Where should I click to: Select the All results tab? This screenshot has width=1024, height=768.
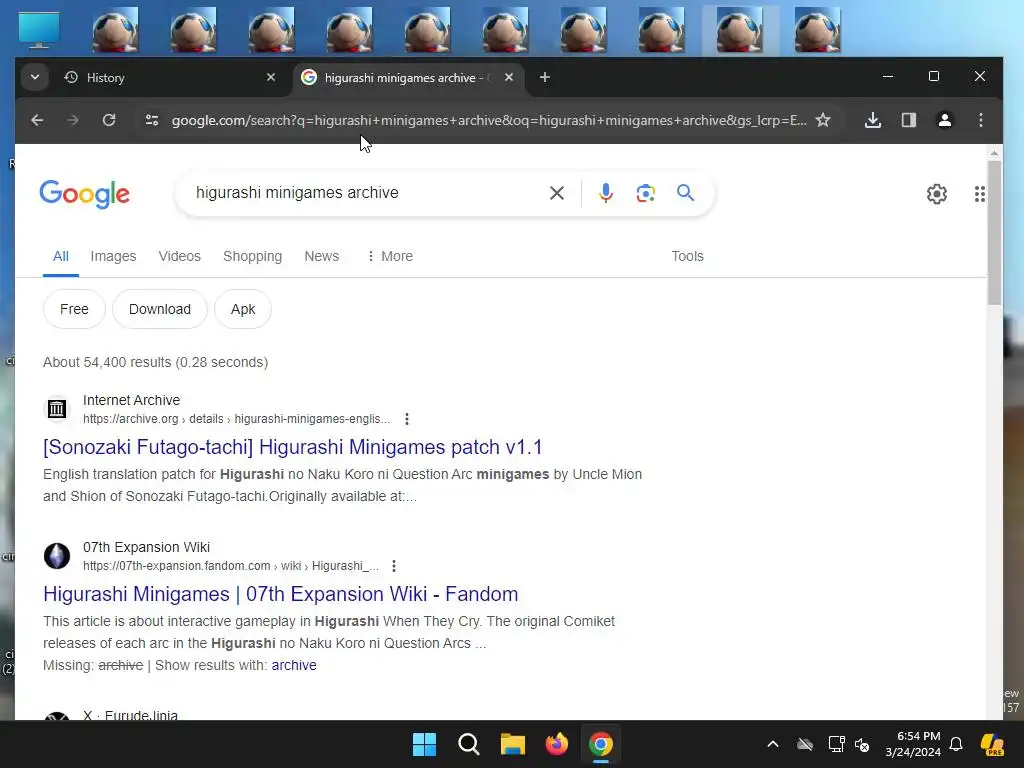pyautogui.click(x=61, y=256)
